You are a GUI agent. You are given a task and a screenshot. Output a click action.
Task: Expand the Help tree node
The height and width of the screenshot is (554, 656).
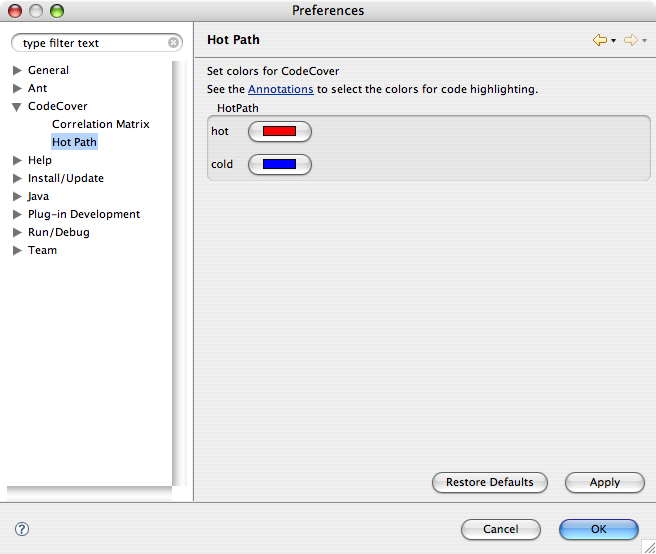(x=17, y=160)
